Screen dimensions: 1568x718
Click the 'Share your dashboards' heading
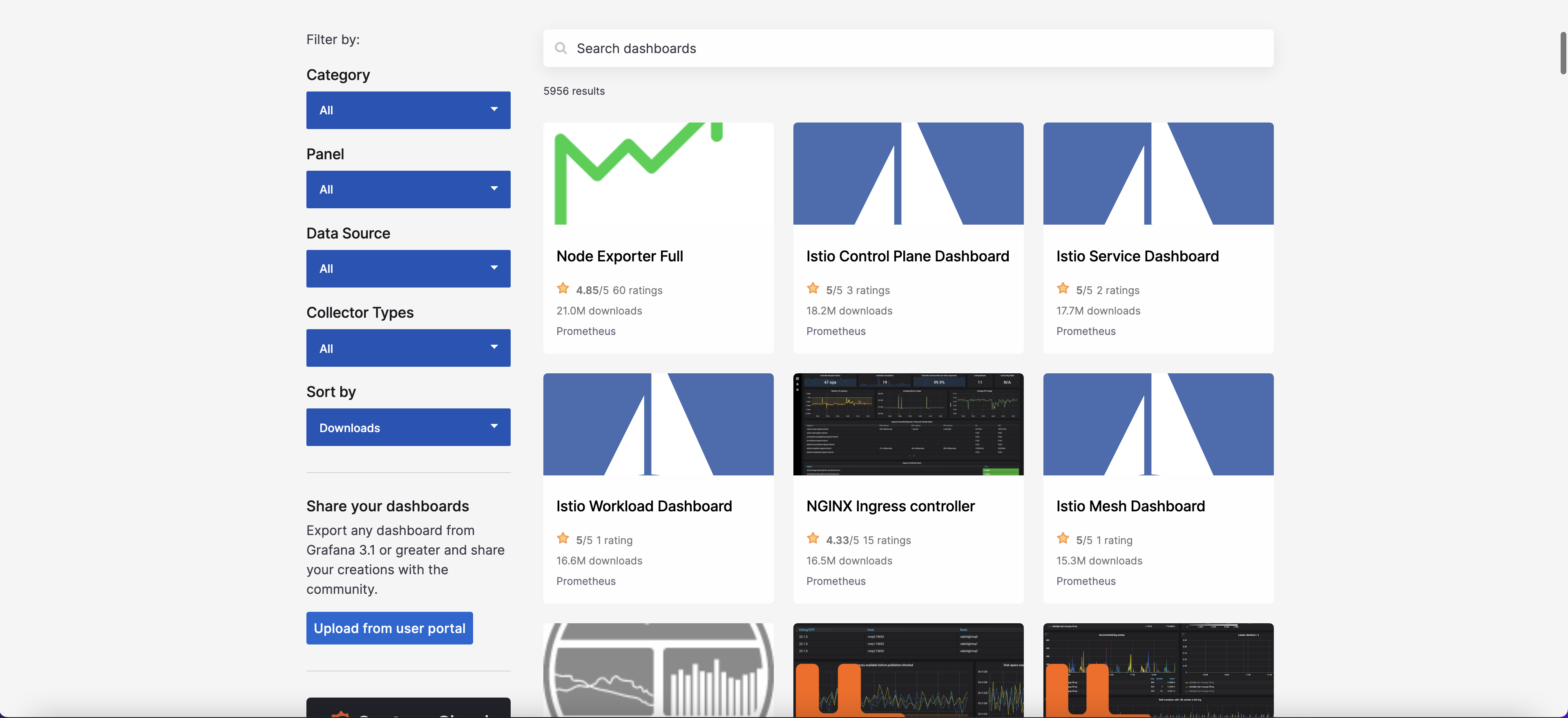[388, 506]
